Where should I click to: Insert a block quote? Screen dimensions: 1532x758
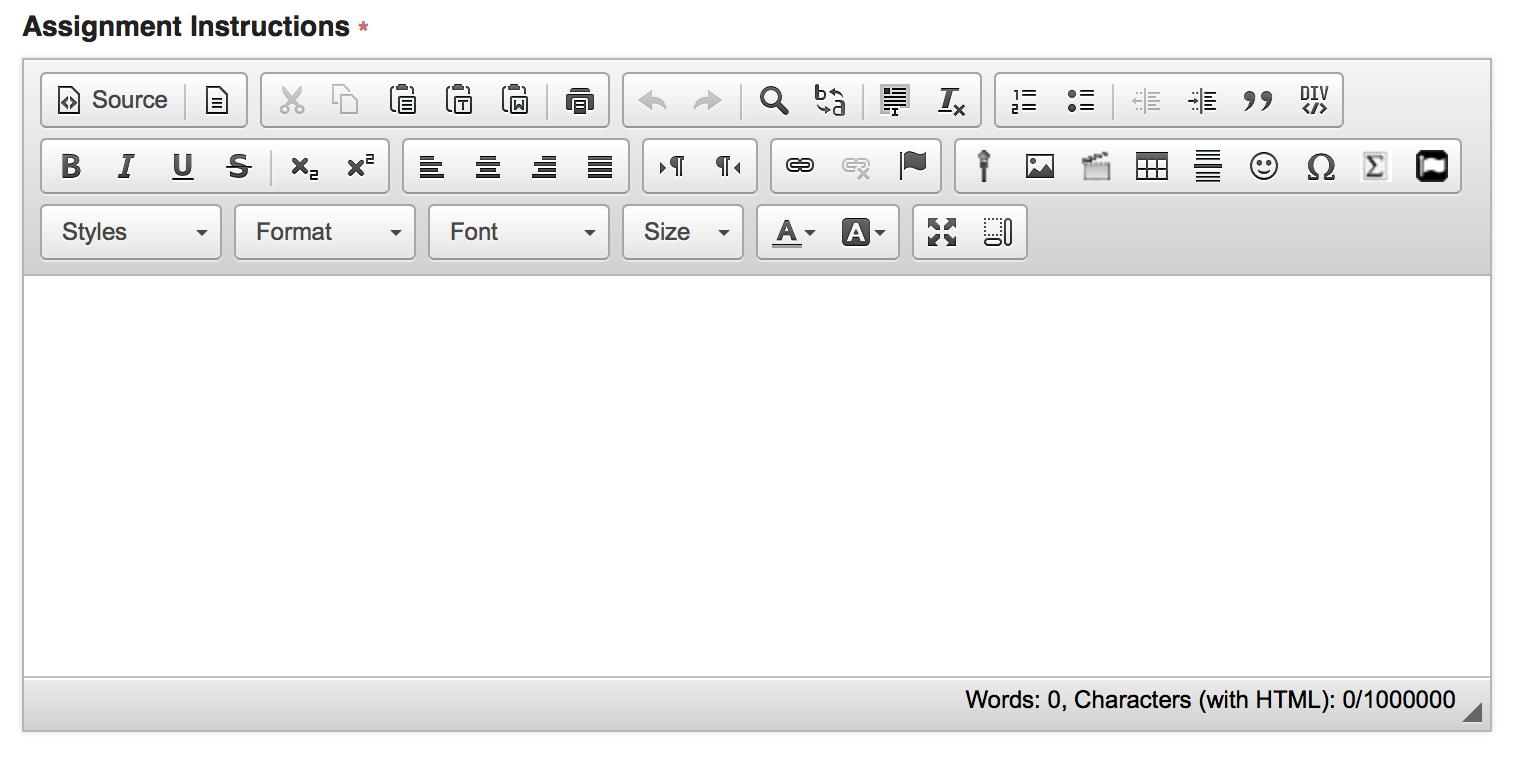point(1258,100)
